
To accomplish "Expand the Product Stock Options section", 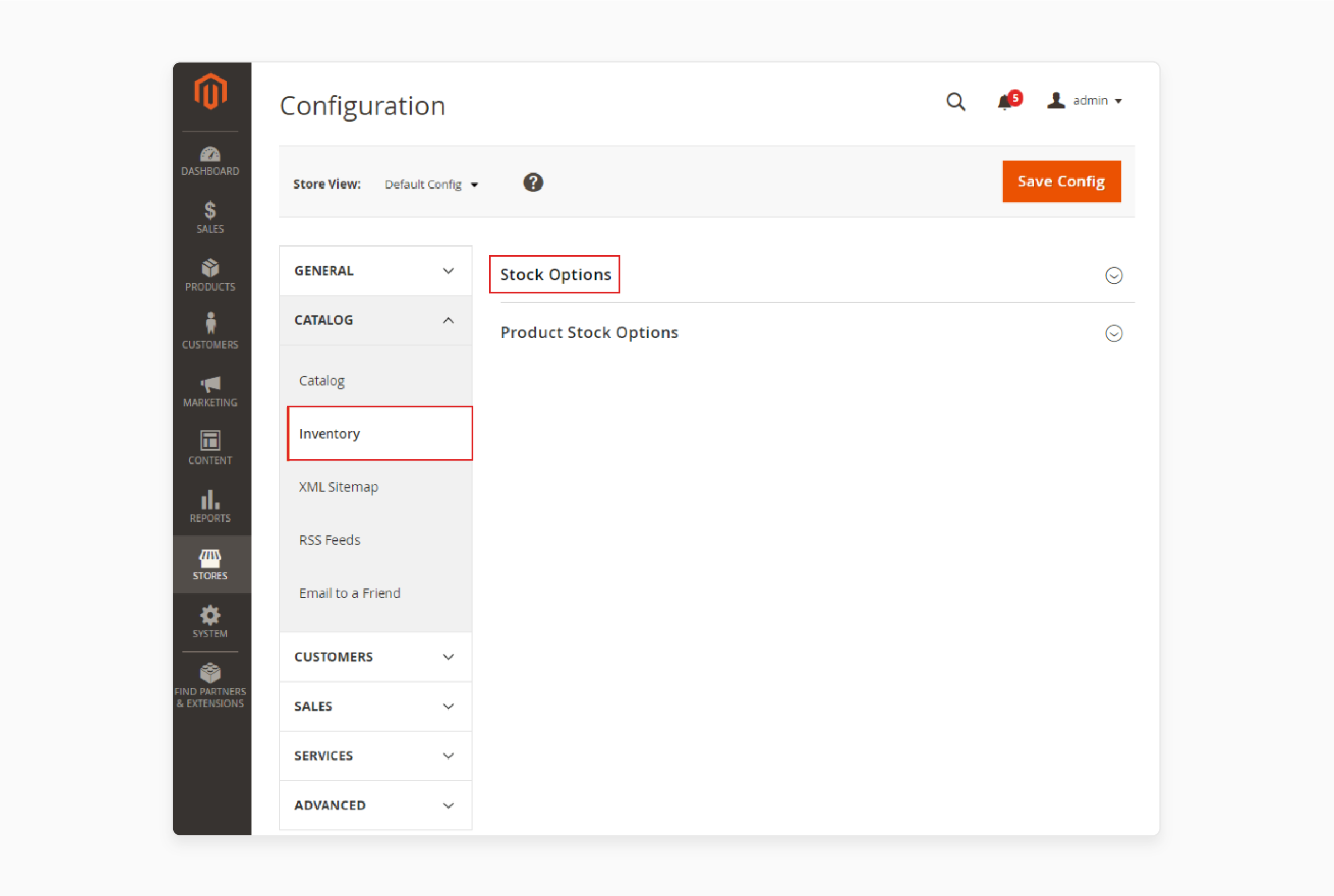I will click(1113, 332).
